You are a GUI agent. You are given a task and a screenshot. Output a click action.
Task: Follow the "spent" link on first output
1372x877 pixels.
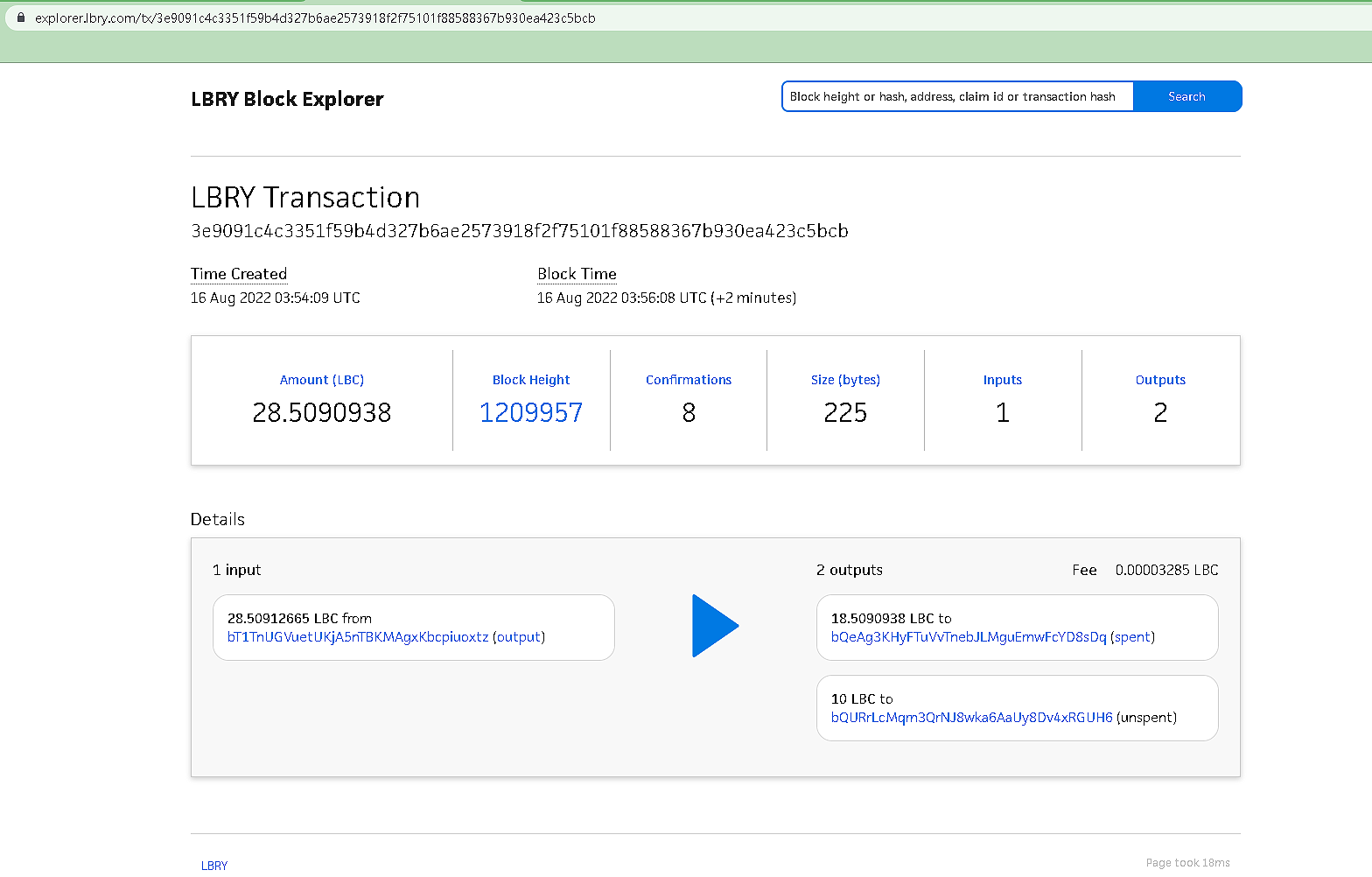[1133, 637]
